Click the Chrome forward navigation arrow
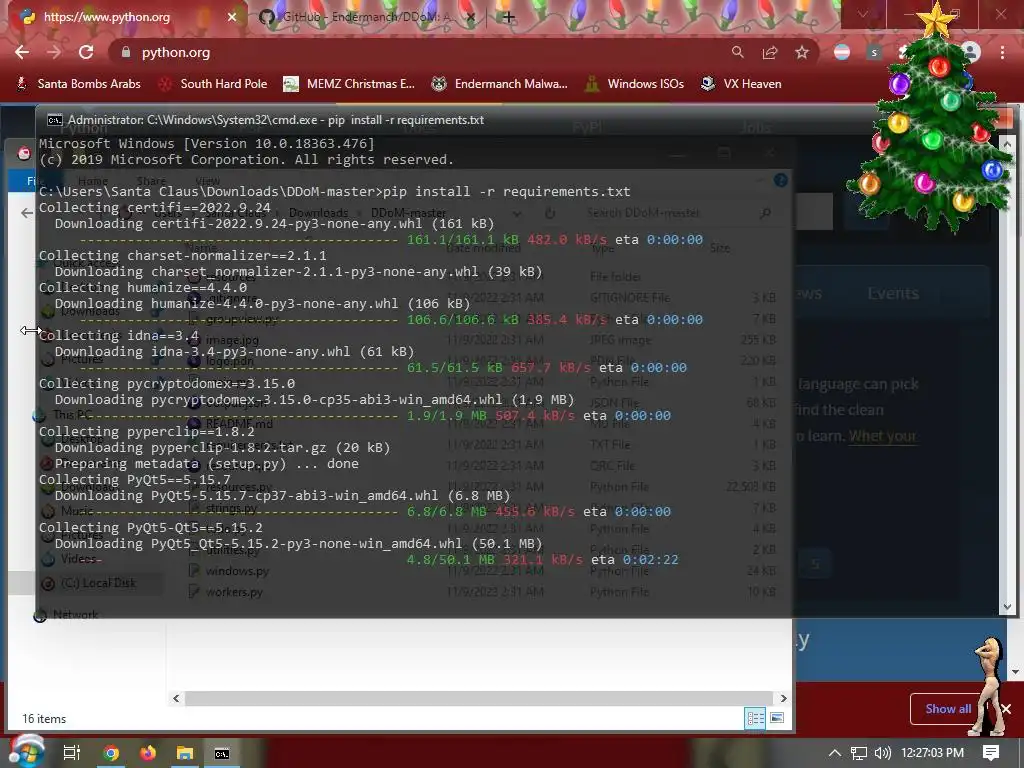Screen dimensions: 1024x768 pos(54,52)
